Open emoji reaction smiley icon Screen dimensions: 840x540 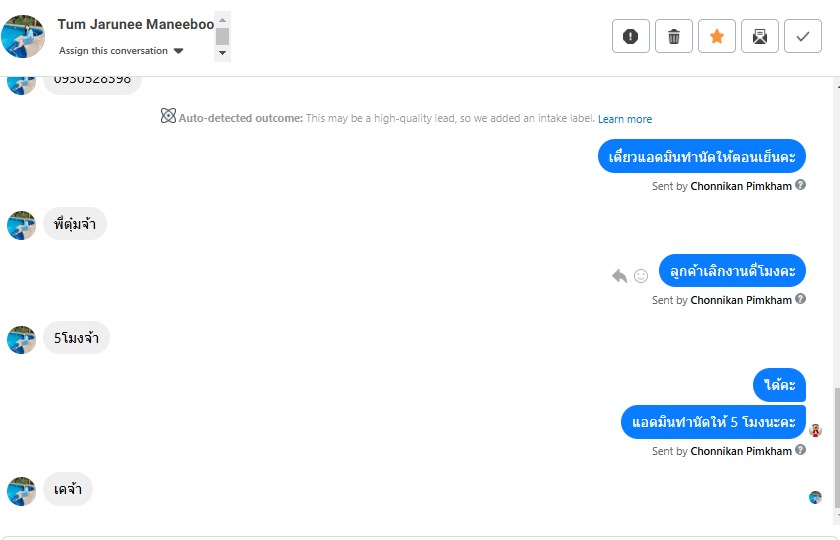click(641, 275)
